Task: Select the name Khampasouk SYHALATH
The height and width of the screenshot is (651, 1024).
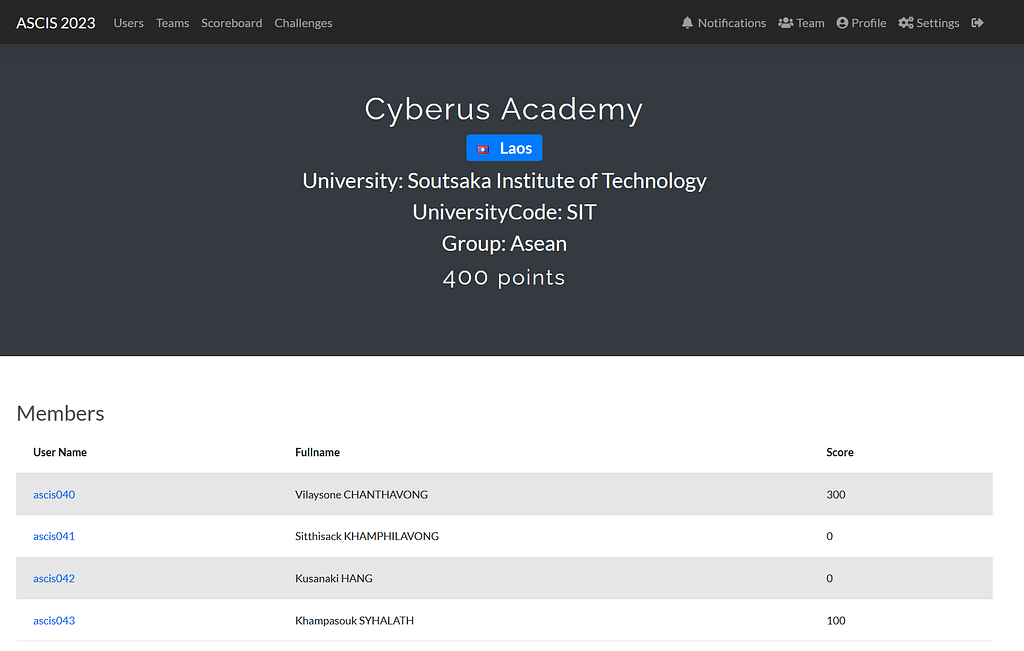Action: pyautogui.click(x=355, y=620)
